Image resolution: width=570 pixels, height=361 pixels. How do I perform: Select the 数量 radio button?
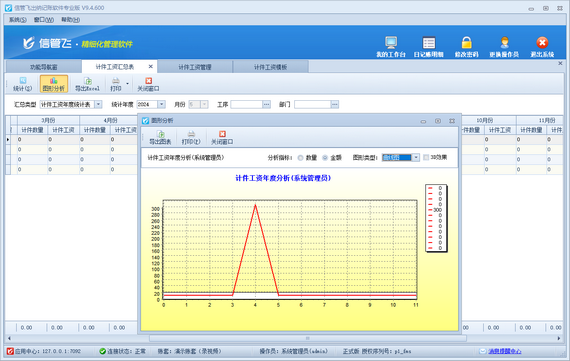pos(300,158)
